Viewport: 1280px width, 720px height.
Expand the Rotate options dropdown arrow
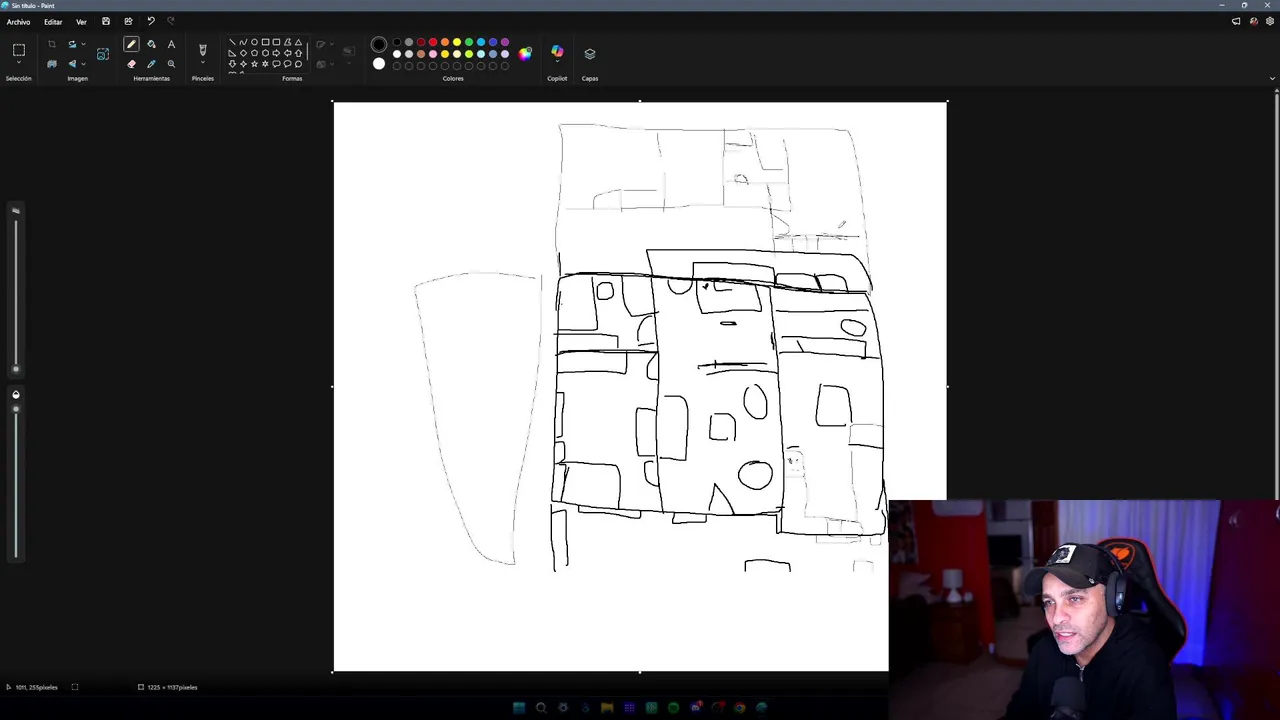(83, 44)
